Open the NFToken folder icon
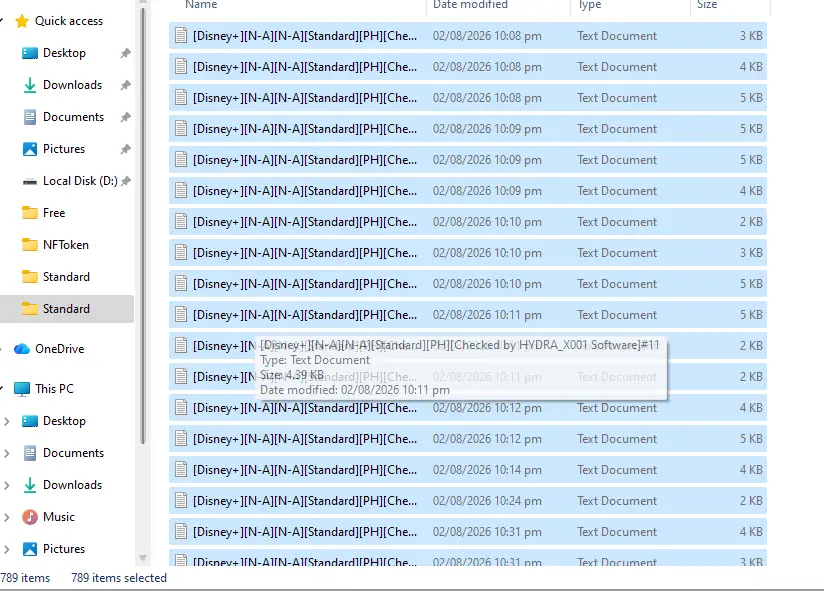Image resolution: width=824 pixels, height=591 pixels. 30,245
